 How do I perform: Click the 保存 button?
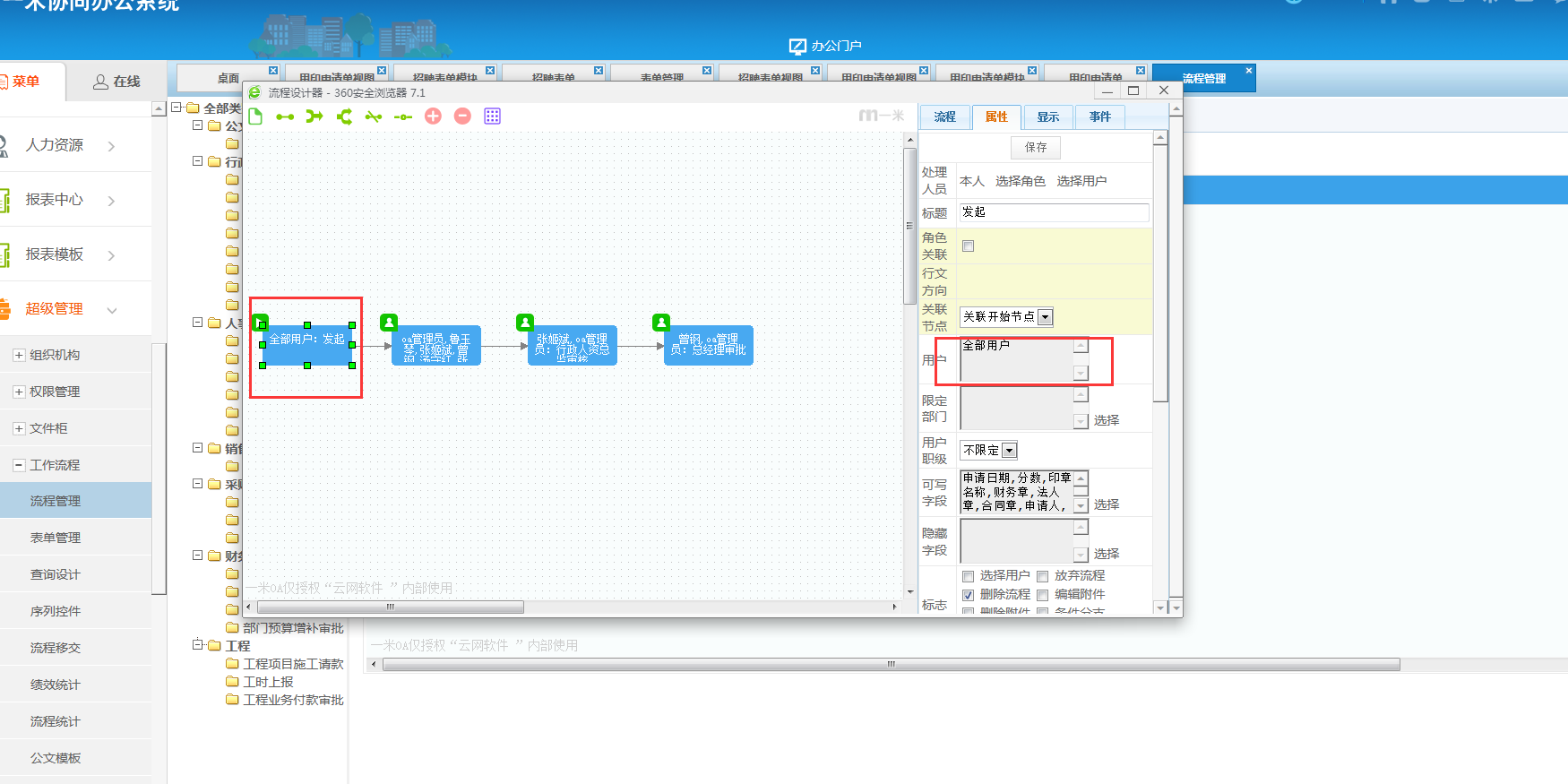click(1036, 147)
